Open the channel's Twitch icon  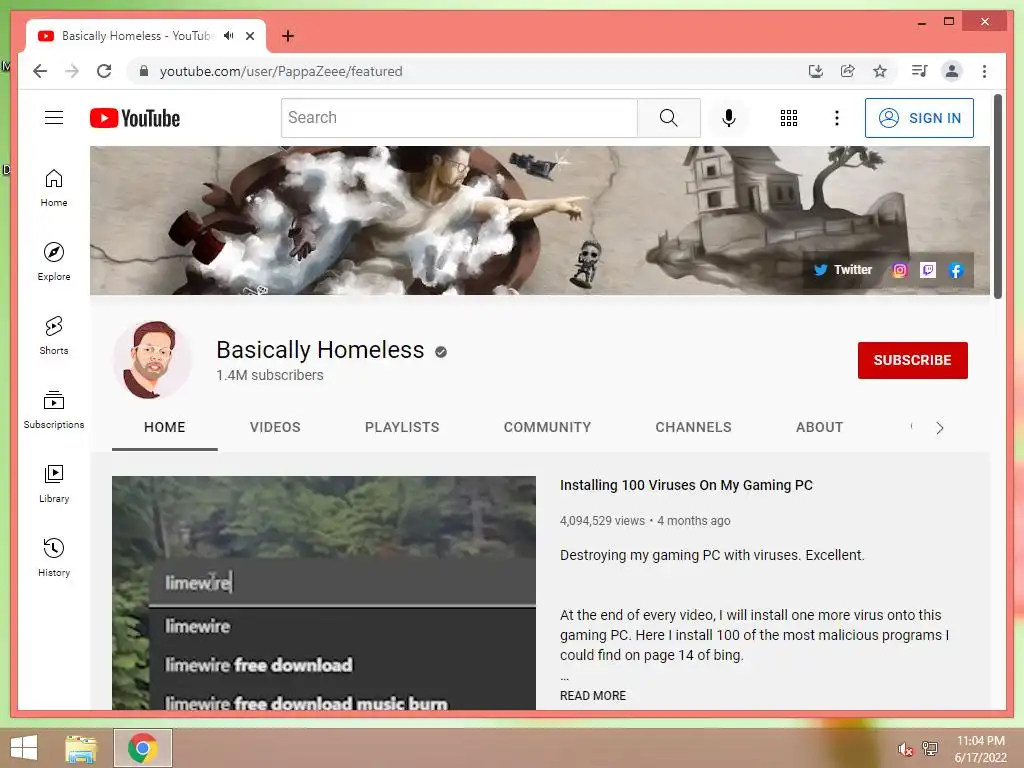tap(927, 270)
